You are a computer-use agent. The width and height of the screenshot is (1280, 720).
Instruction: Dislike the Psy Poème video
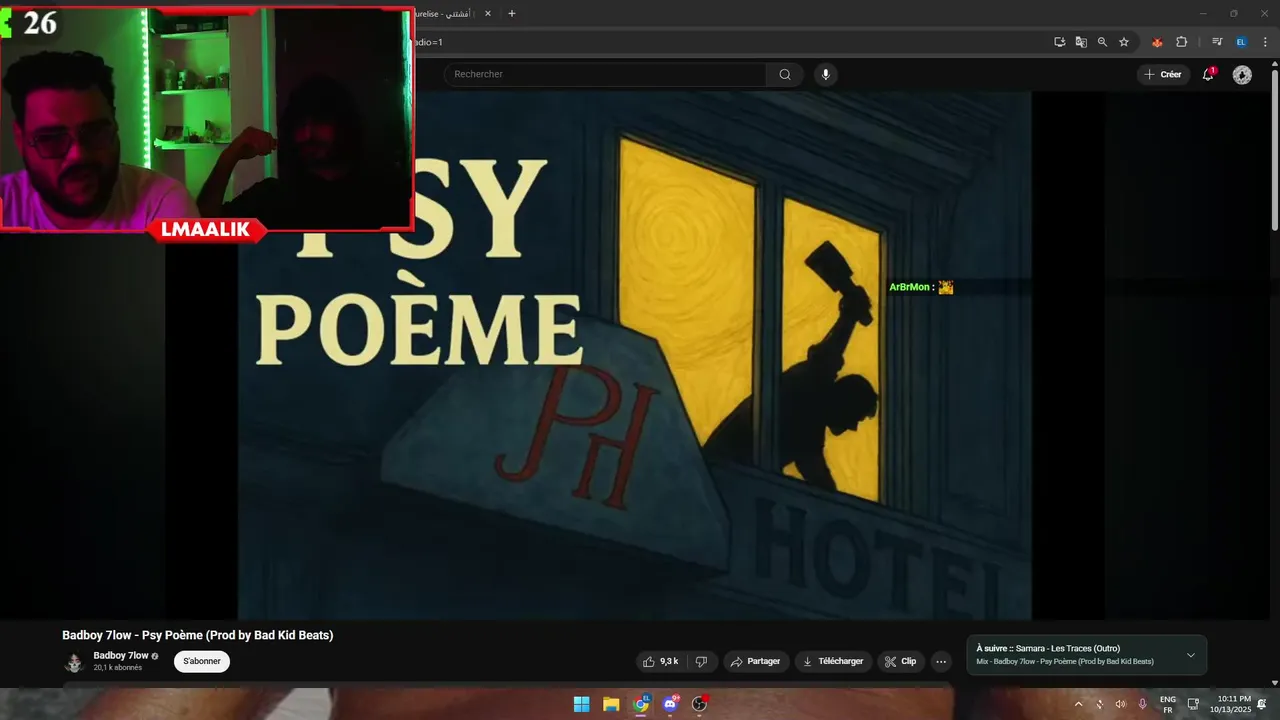click(701, 661)
